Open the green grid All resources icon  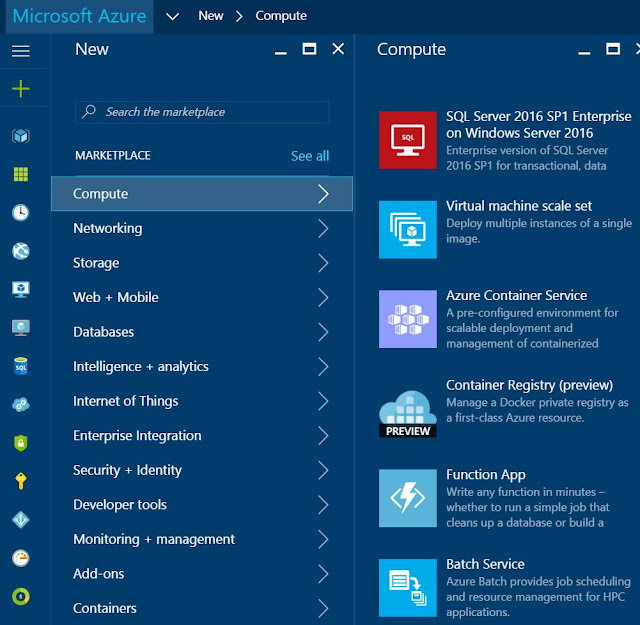[x=21, y=174]
